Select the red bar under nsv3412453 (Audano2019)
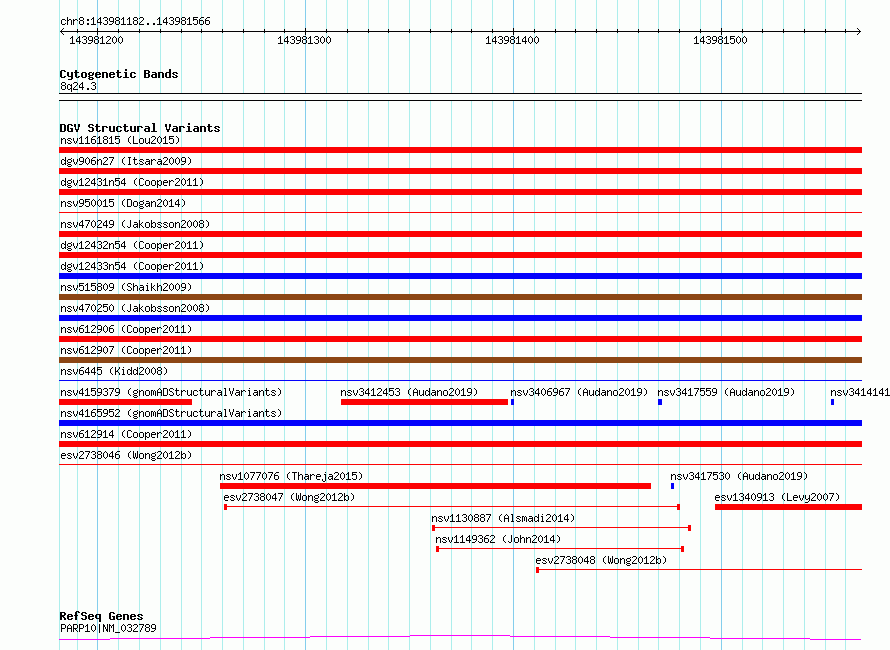The width and height of the screenshot is (890, 650). click(424, 402)
